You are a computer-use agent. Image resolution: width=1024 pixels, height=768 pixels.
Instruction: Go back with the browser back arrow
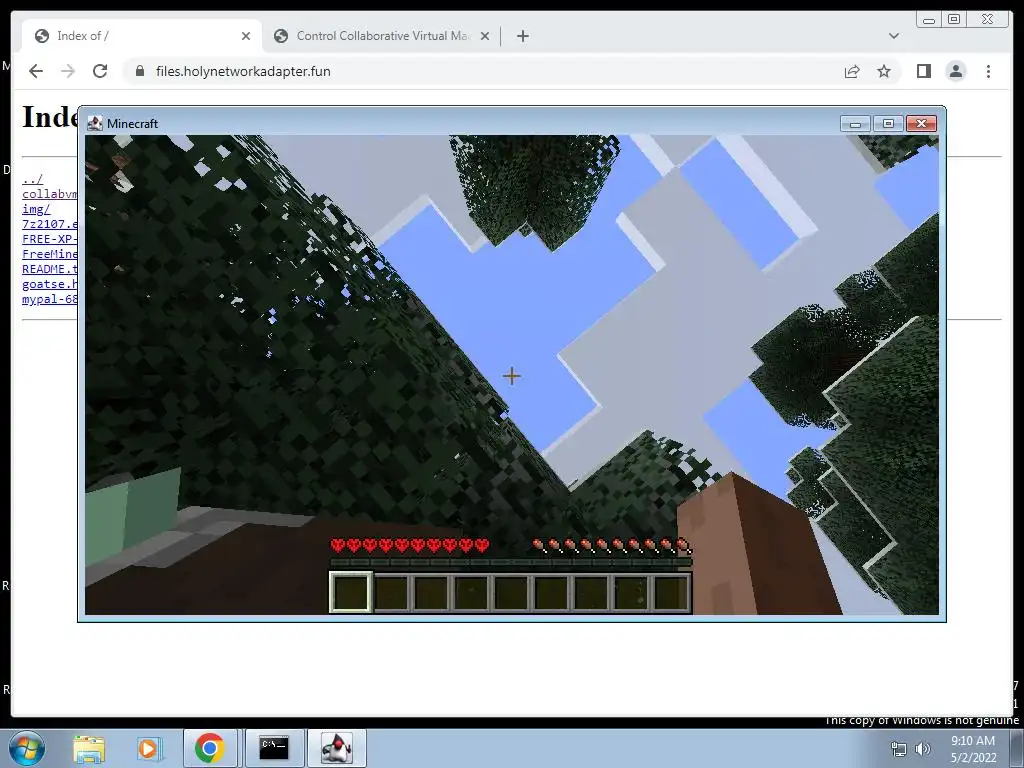36,71
